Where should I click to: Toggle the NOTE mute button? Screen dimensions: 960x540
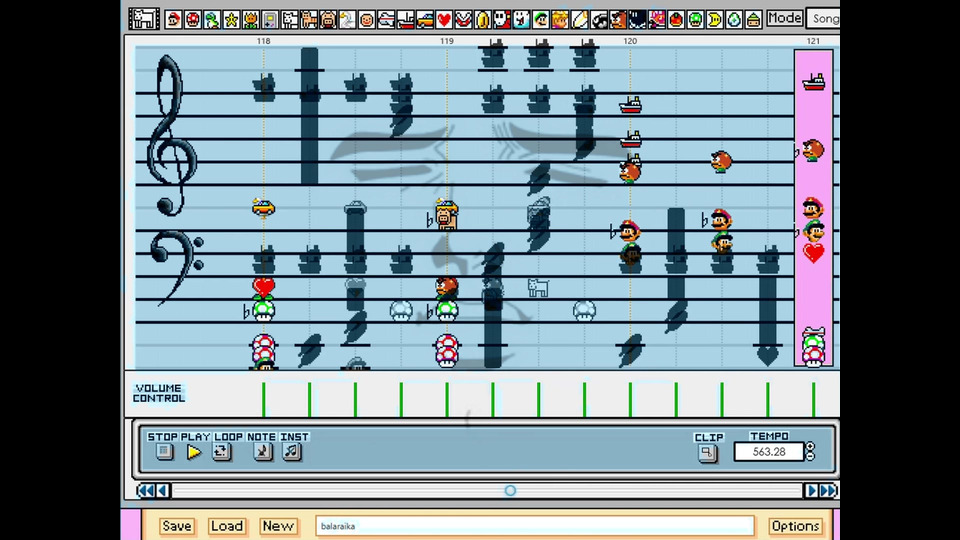click(x=263, y=452)
